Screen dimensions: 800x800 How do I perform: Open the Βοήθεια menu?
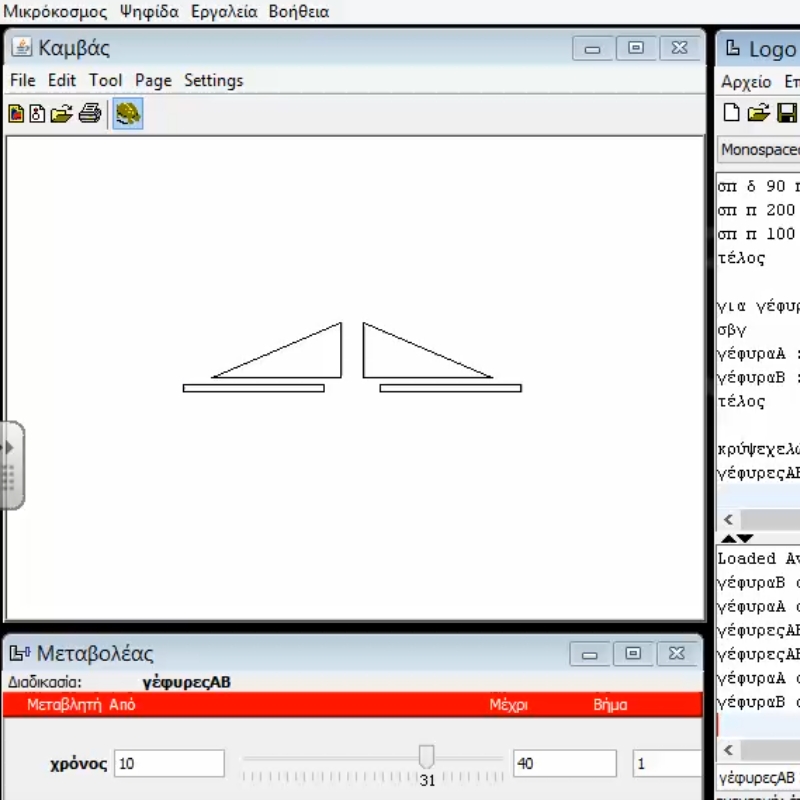298,11
